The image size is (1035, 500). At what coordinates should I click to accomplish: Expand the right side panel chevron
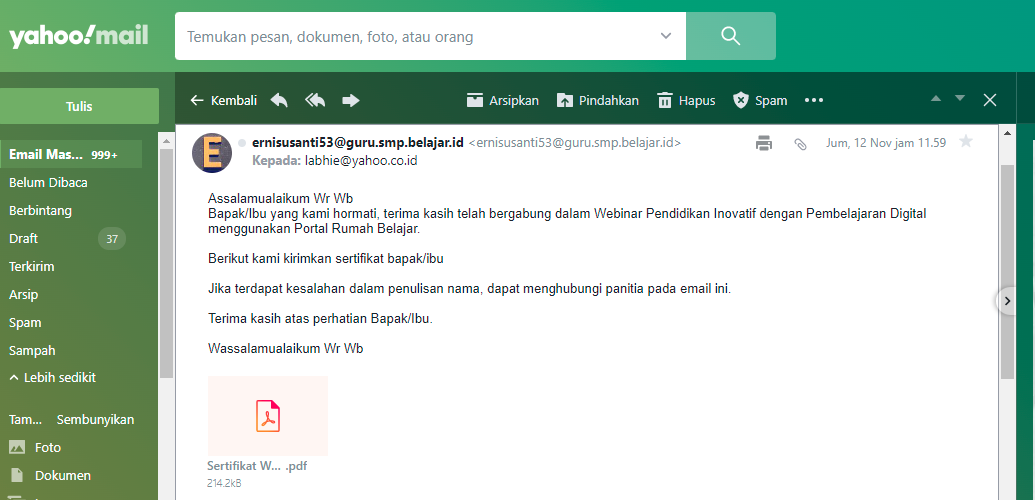[x=1007, y=301]
